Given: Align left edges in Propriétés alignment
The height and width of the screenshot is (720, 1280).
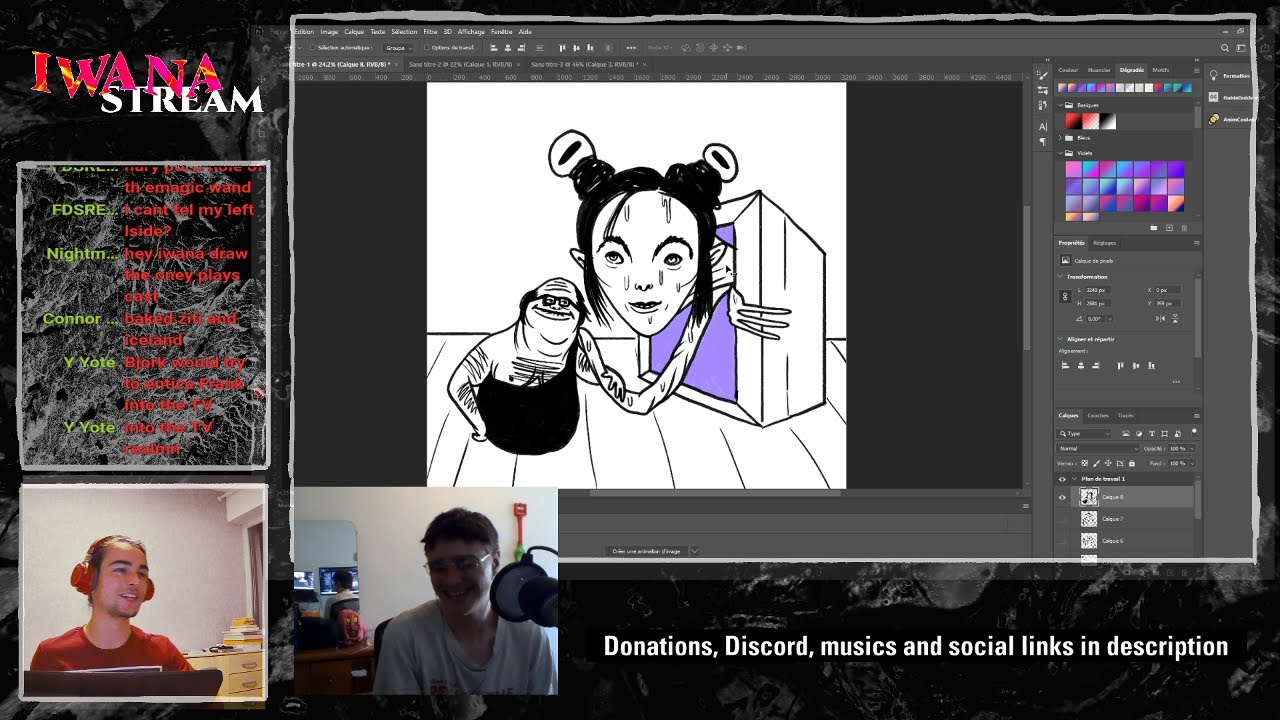Looking at the screenshot, I should [1065, 366].
